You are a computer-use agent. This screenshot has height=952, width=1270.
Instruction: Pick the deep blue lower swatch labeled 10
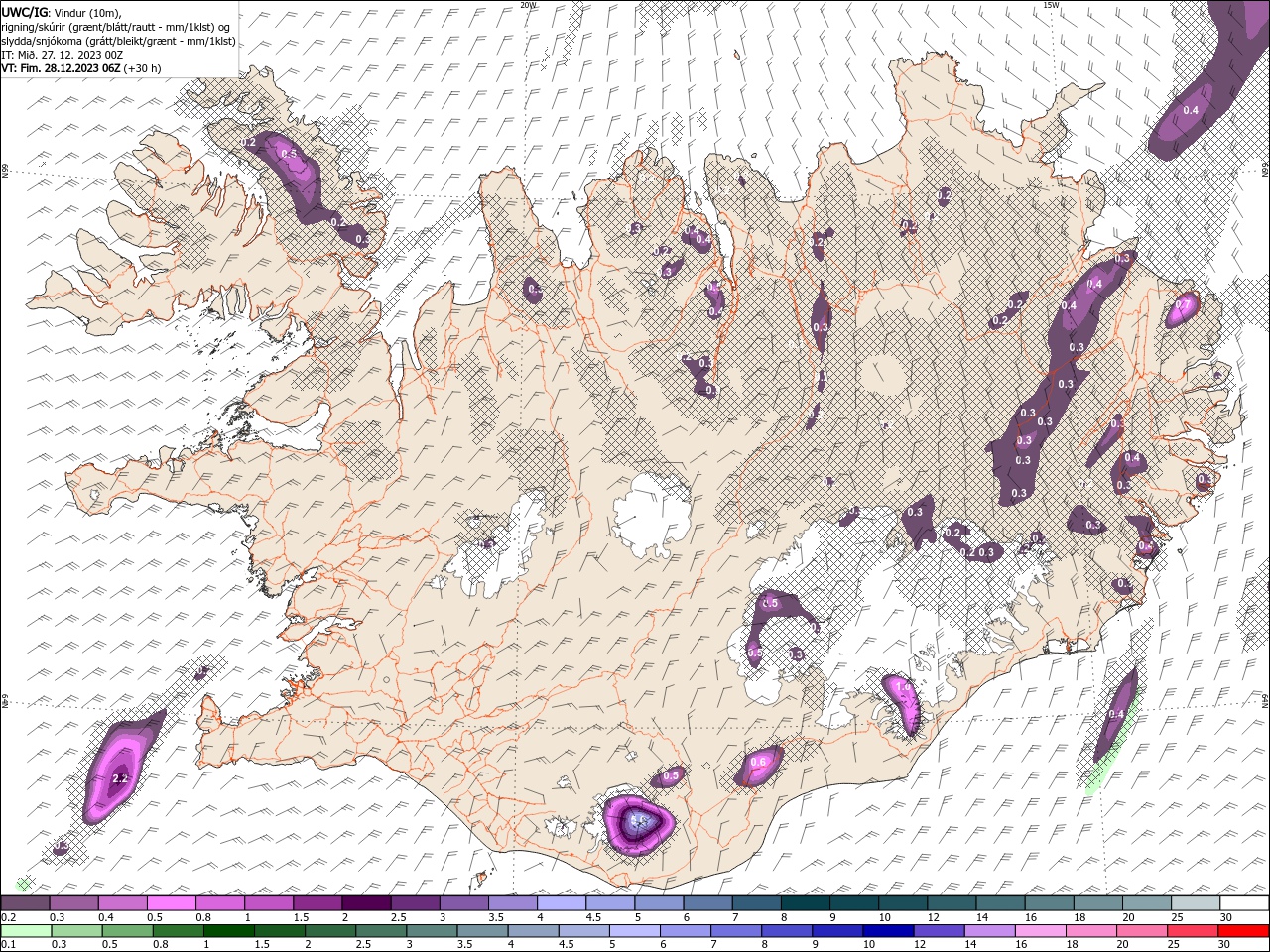point(889,930)
